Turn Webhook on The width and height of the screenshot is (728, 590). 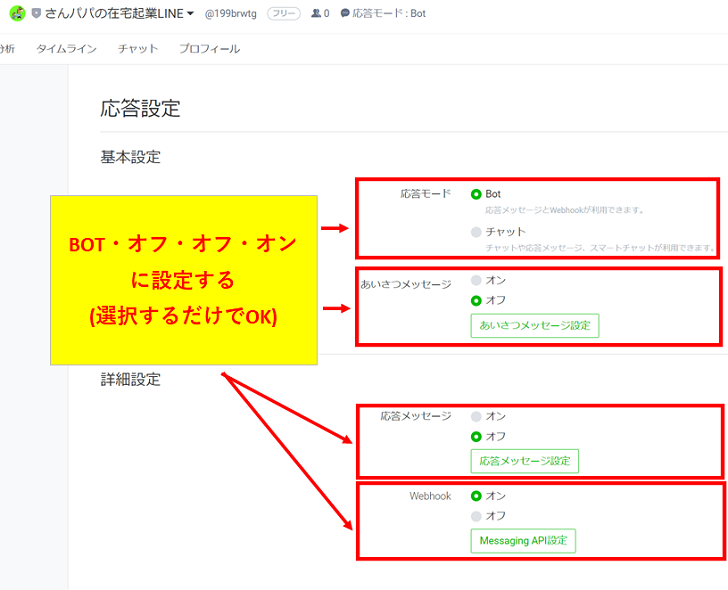[476, 496]
